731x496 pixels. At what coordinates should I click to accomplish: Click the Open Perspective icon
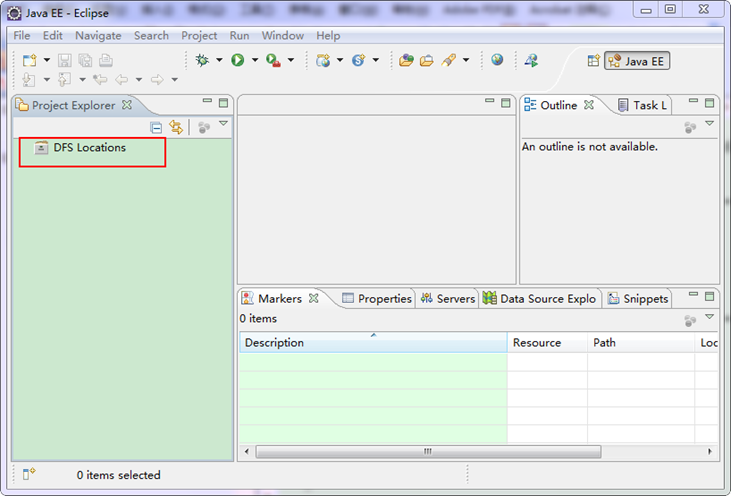(593, 61)
